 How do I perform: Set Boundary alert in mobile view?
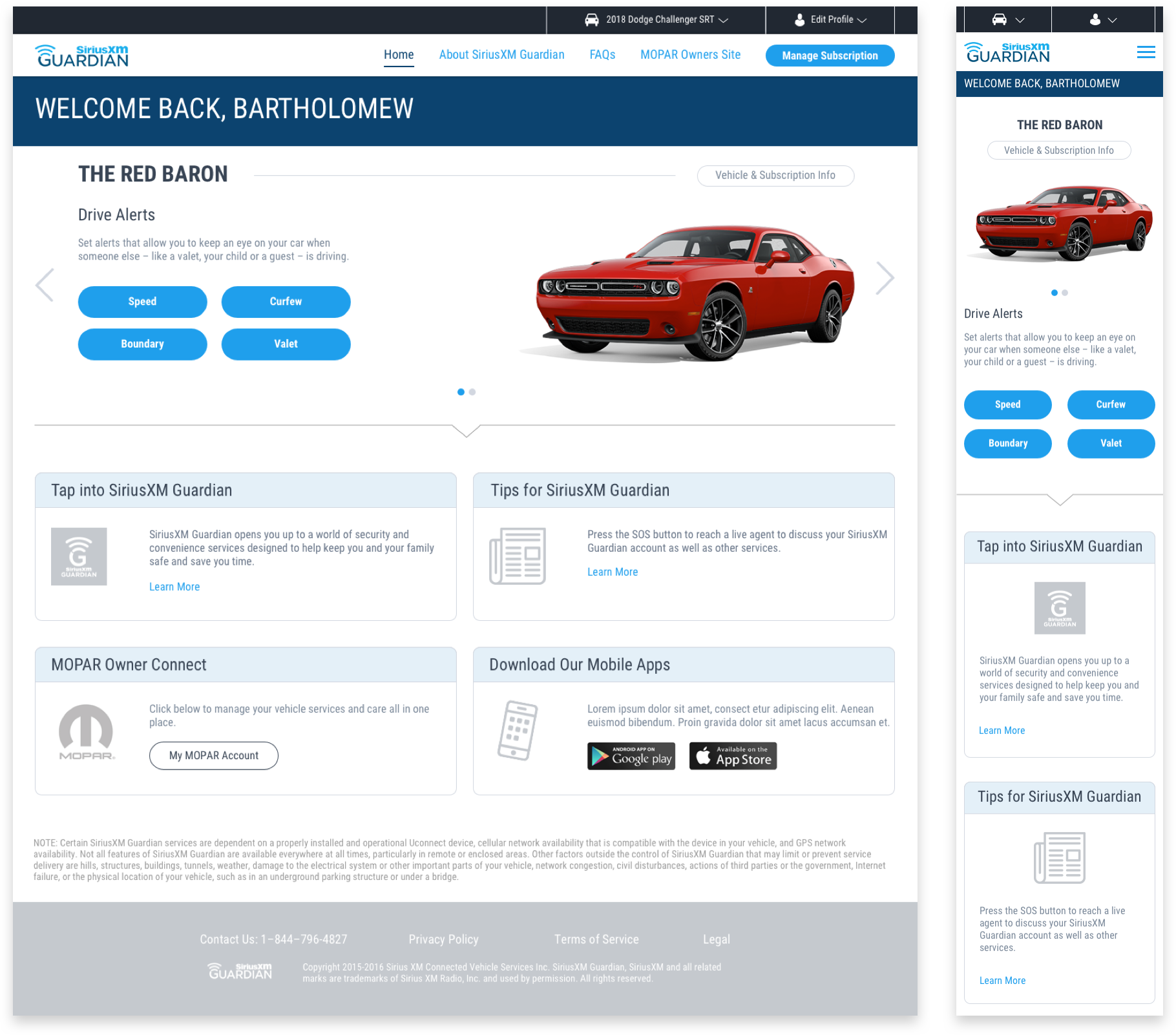(x=1008, y=444)
